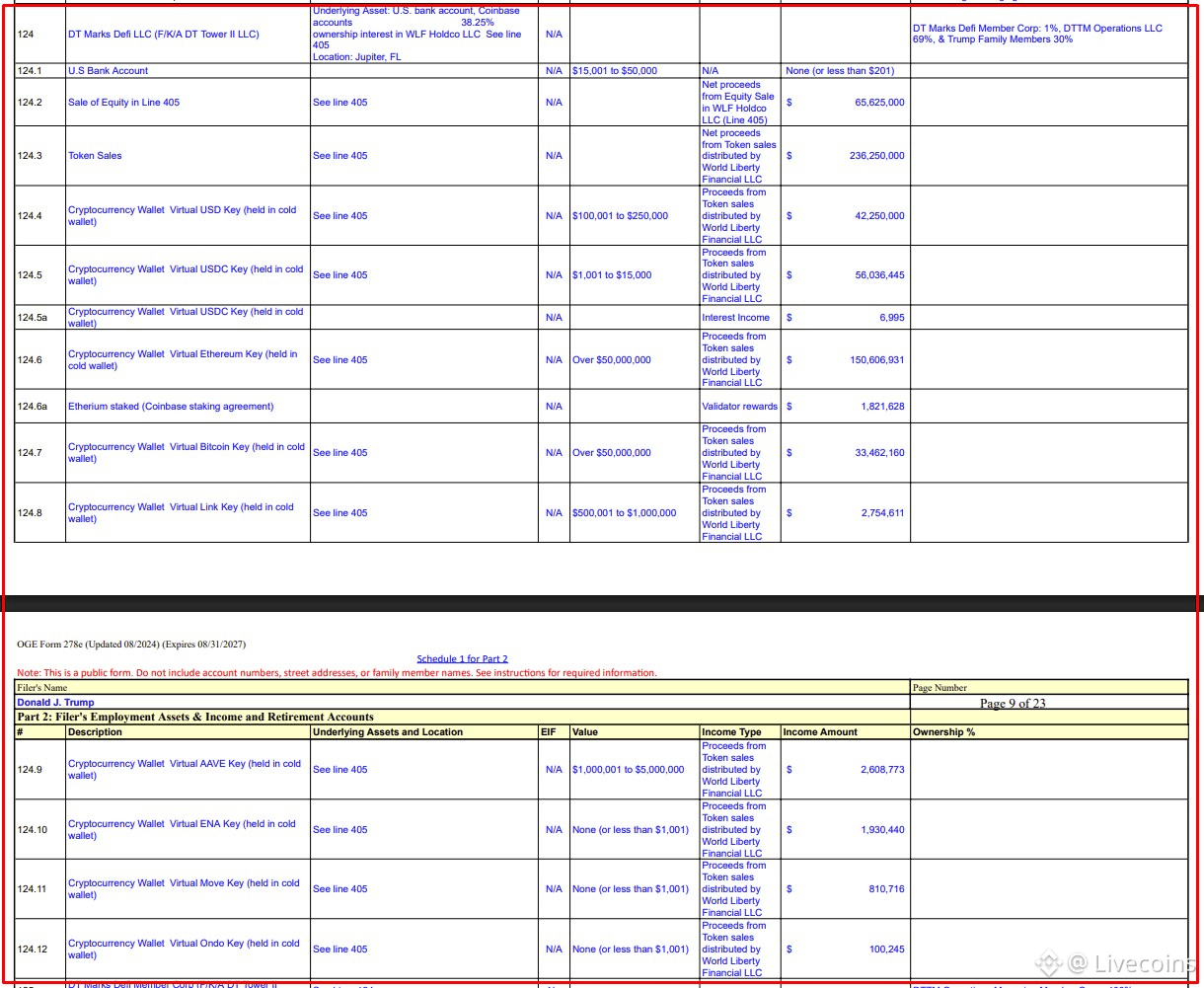This screenshot has width=1204, height=988.
Task: Click 'Over $50,000,000' in row 124.6
Action: pos(612,360)
